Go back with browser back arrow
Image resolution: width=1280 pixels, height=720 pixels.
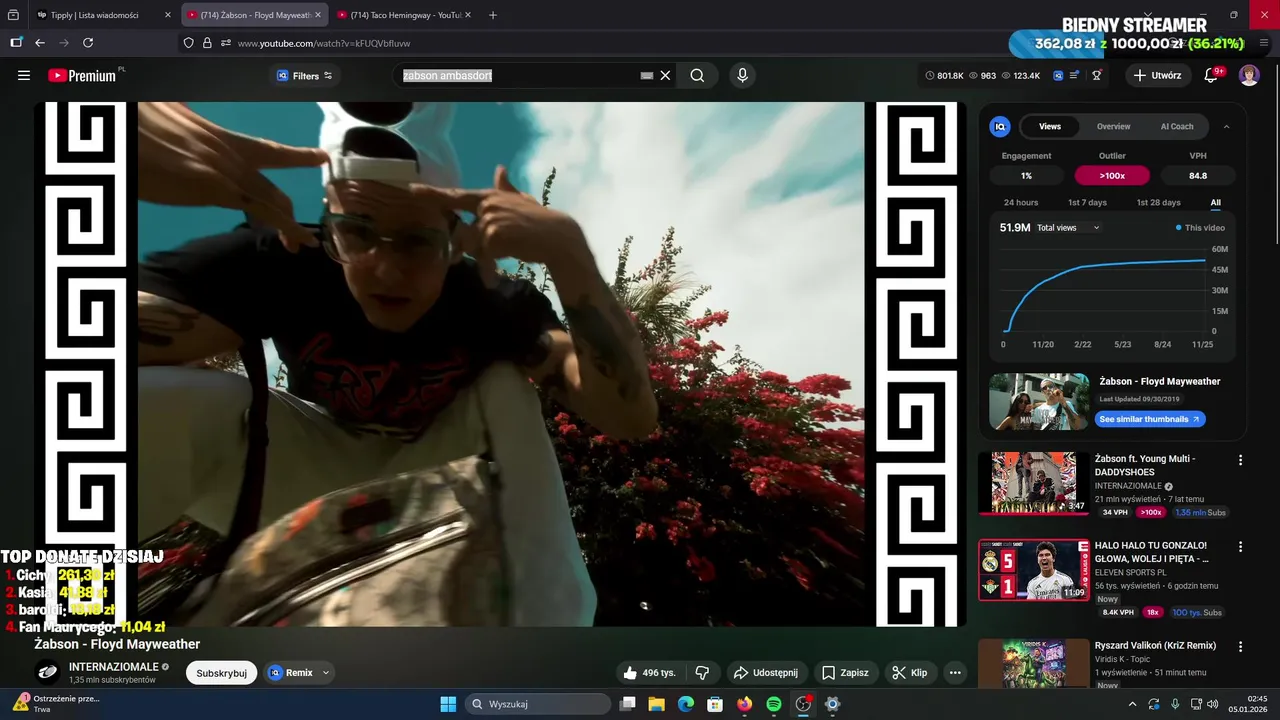[x=40, y=43]
